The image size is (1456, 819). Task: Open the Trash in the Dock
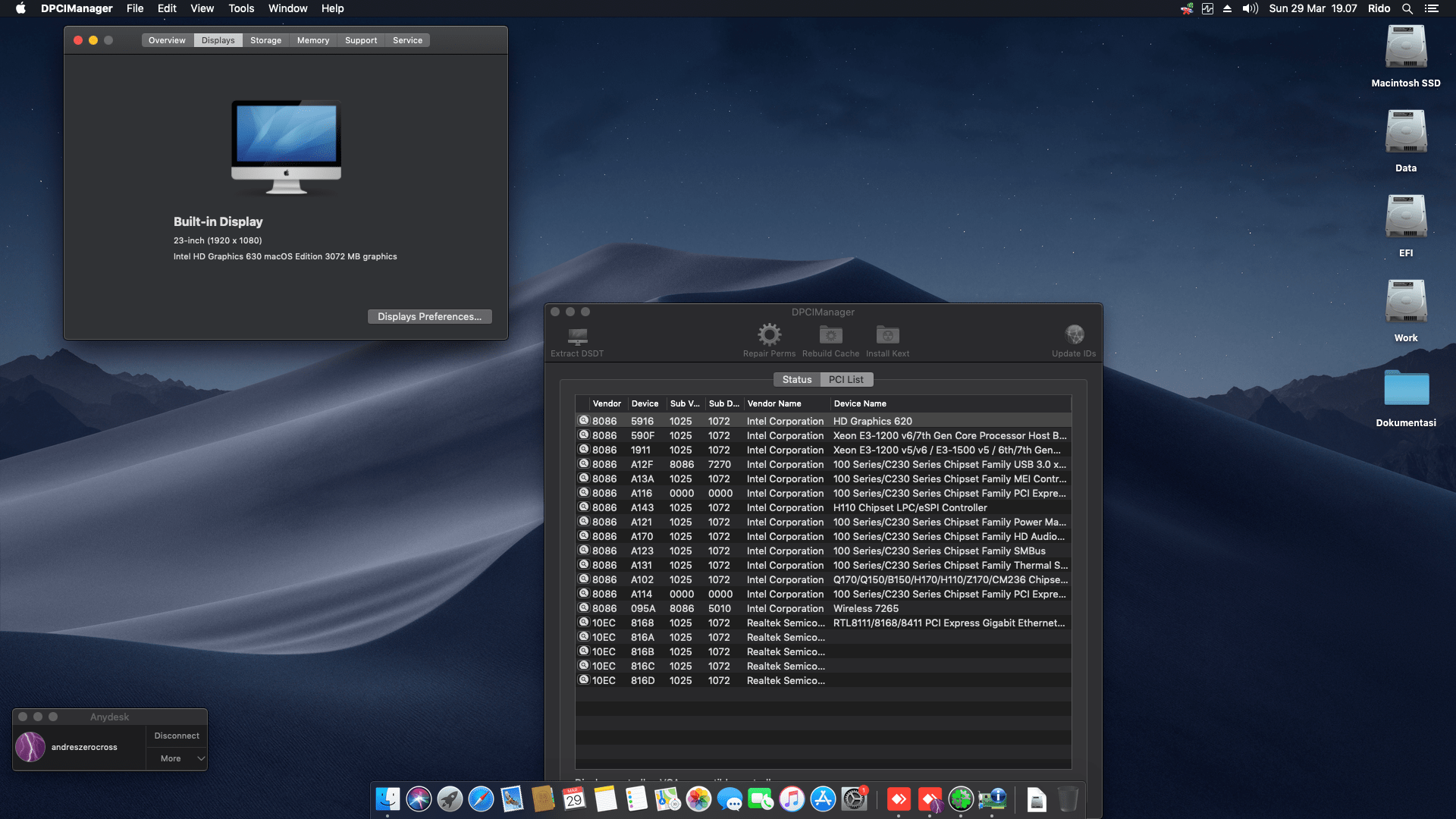1068,799
